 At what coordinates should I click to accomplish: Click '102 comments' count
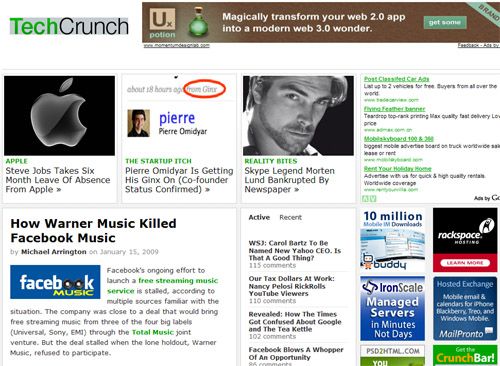272,337
